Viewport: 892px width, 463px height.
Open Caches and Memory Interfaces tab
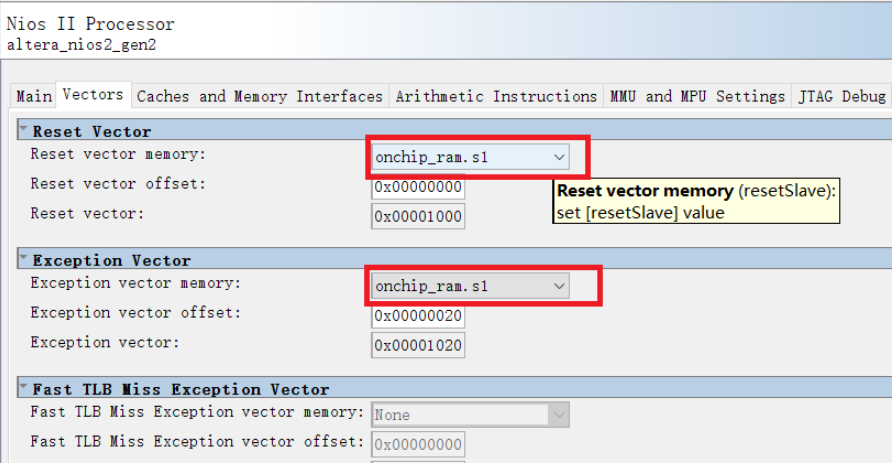click(259, 96)
